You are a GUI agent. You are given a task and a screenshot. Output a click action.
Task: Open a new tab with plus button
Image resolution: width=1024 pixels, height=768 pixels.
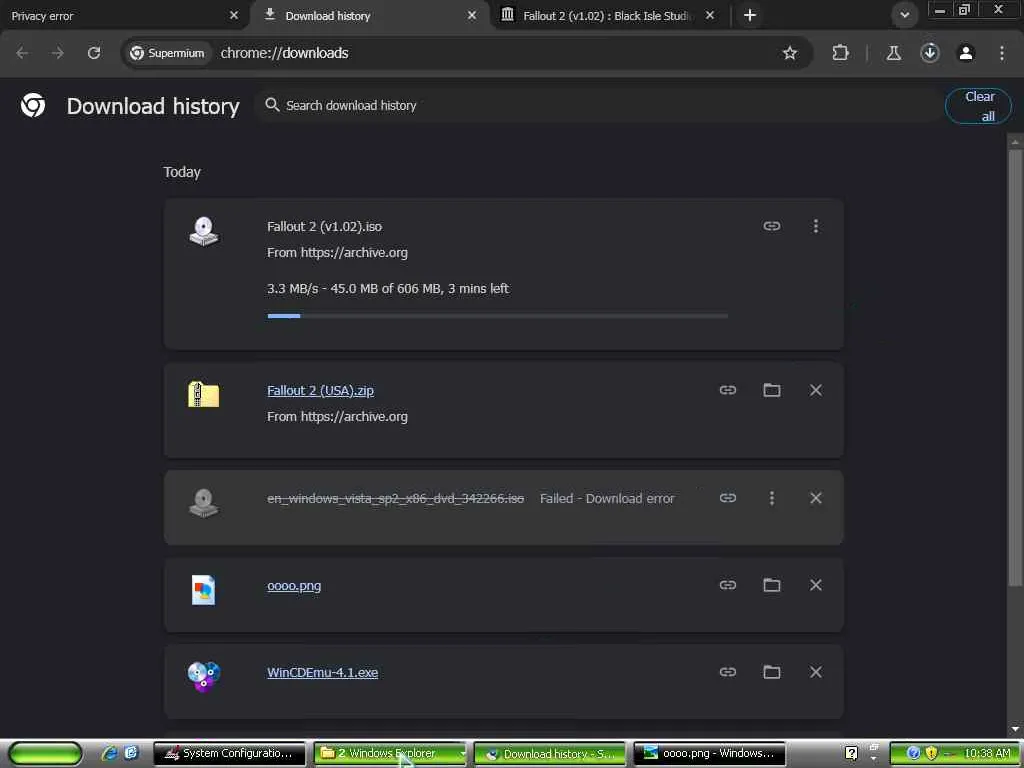coord(750,15)
